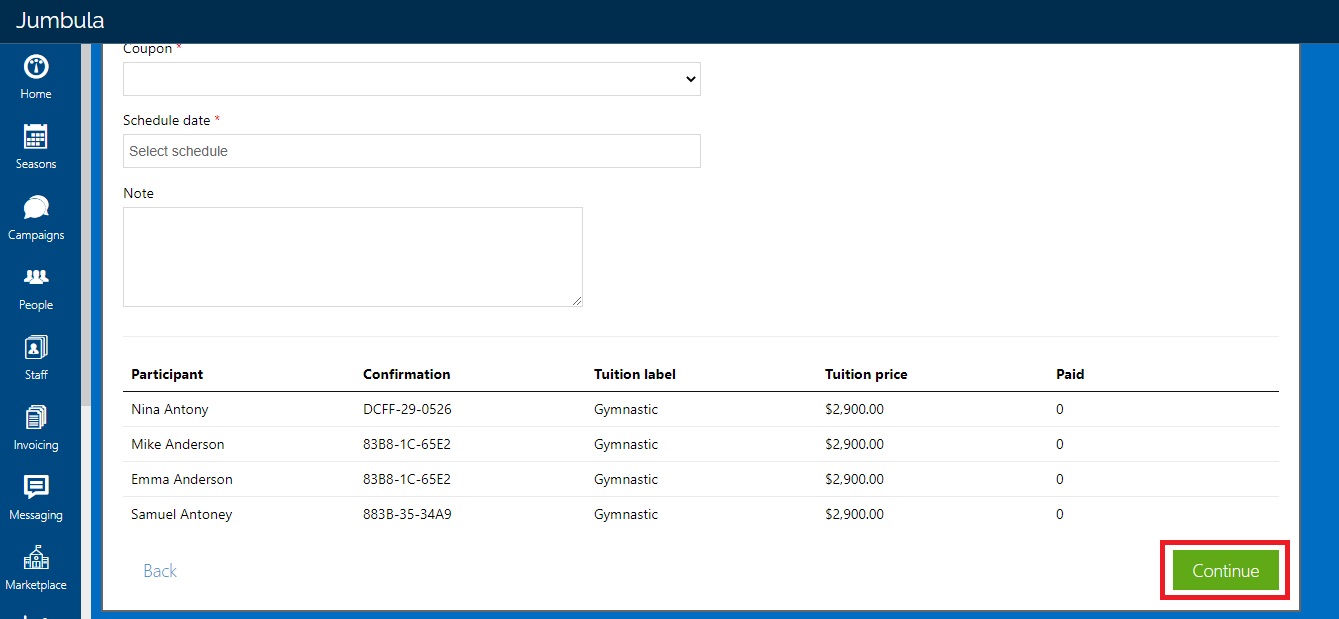Screen dimensions: 1339x619
Task: Click inside the Note text area
Action: [353, 257]
